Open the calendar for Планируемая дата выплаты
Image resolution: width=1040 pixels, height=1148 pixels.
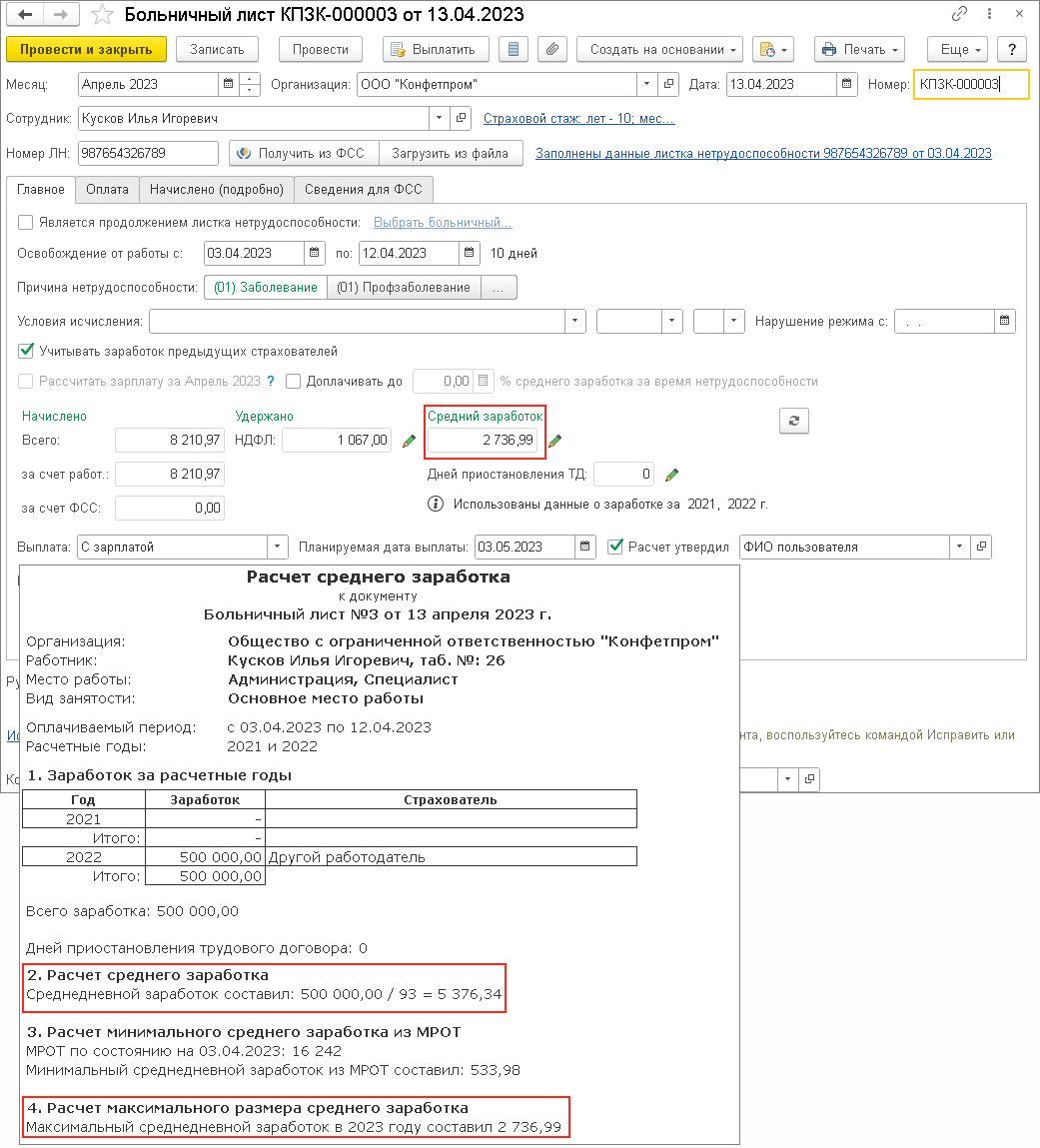584,547
